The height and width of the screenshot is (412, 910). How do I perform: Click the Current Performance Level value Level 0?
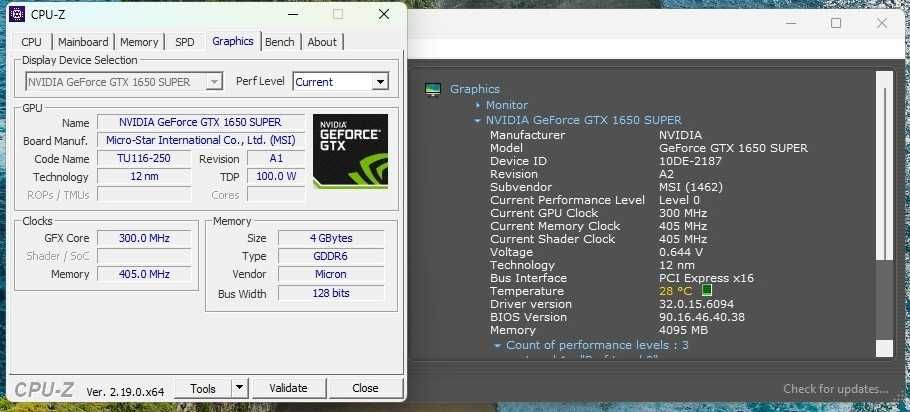679,200
